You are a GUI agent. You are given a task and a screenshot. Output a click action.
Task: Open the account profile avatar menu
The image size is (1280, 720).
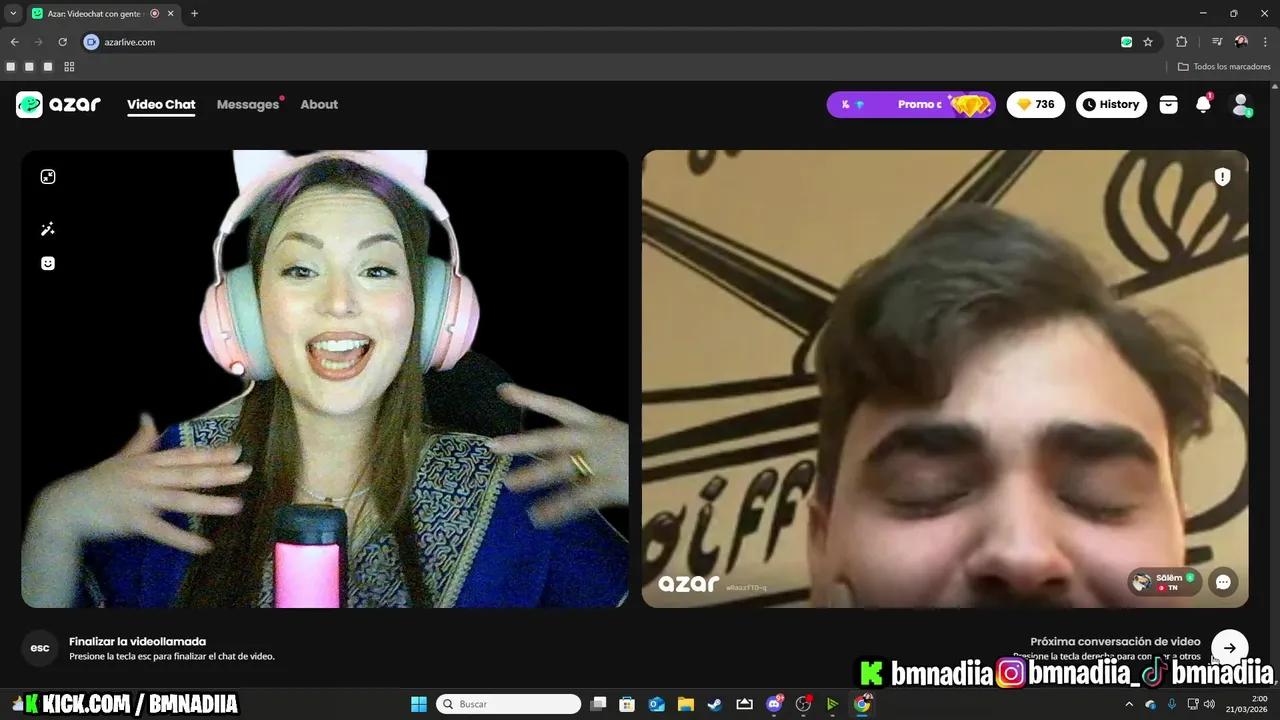pos(1241,104)
